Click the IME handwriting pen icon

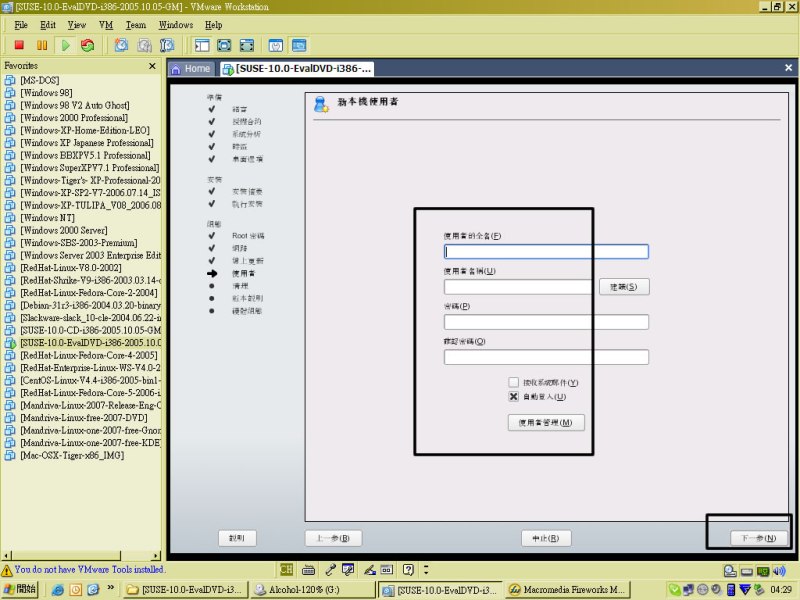click(370, 569)
